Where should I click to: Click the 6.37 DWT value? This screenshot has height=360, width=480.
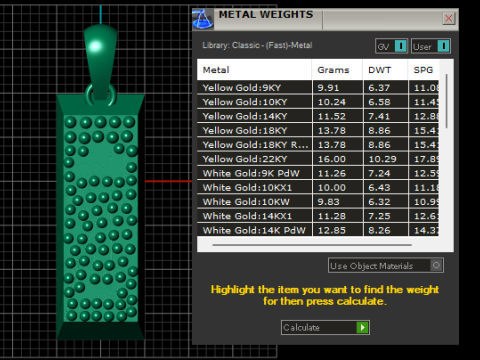coord(379,88)
